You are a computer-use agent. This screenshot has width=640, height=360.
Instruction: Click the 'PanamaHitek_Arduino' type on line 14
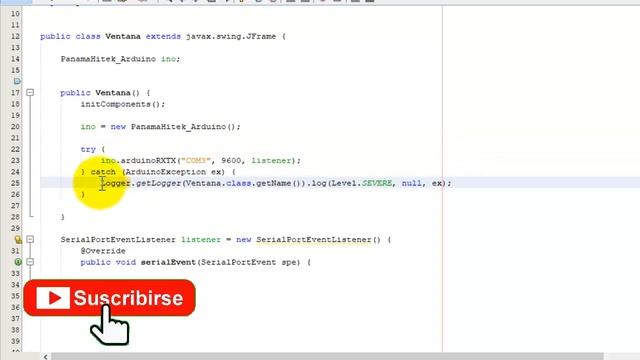point(108,59)
